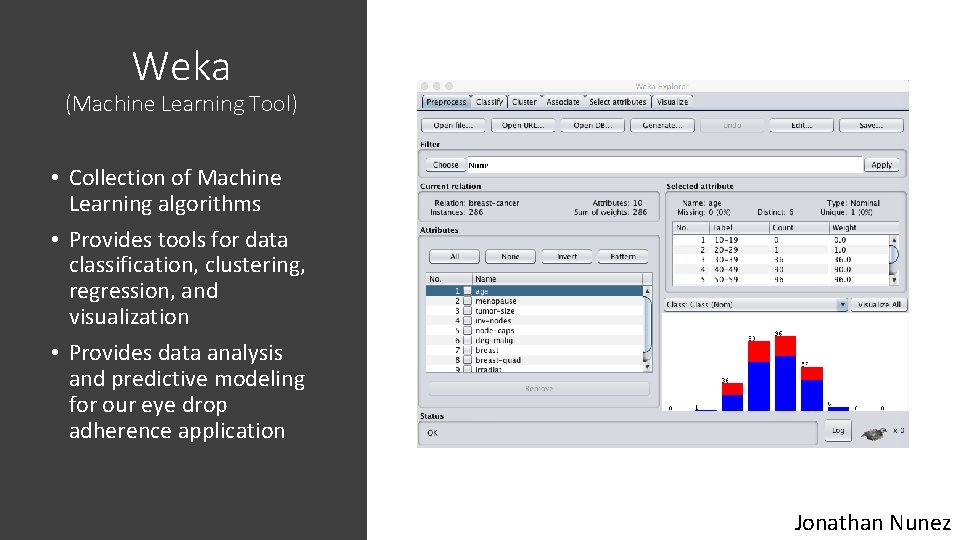The height and width of the screenshot is (540, 960).
Task: Select the 10-19 label row
Action: pyautogui.click(x=781, y=240)
